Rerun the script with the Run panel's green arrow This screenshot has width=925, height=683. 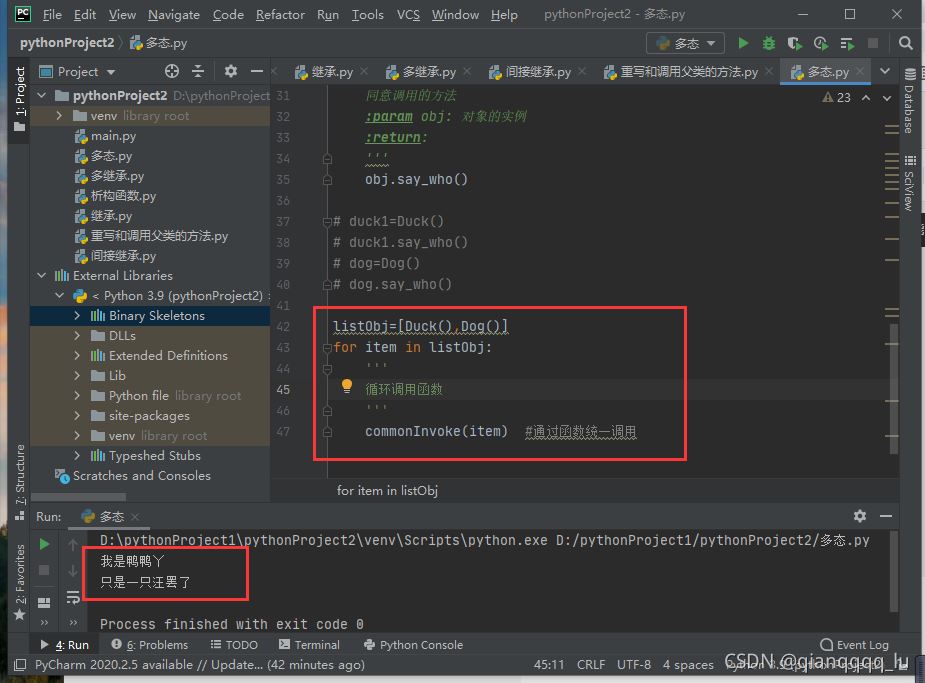pyautogui.click(x=44, y=544)
